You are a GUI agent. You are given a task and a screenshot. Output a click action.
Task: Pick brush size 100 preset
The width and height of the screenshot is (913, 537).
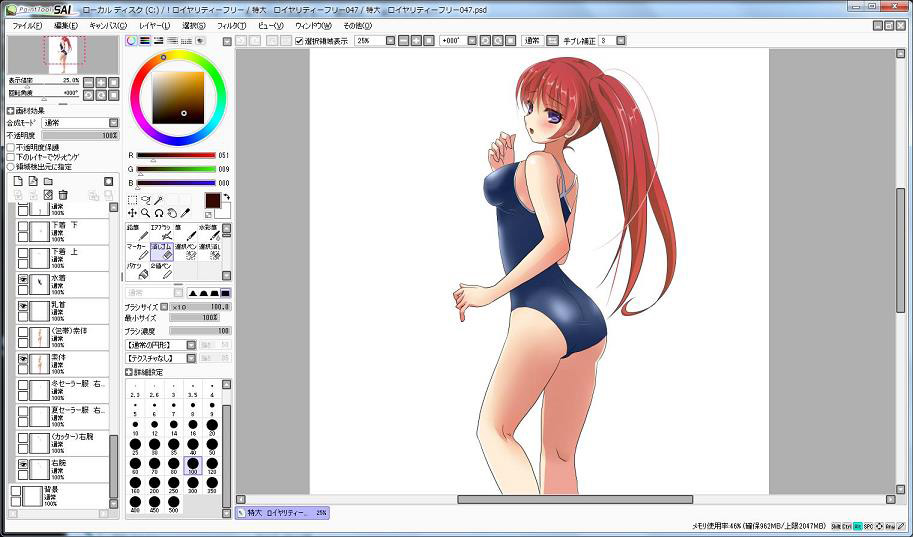coord(191,465)
